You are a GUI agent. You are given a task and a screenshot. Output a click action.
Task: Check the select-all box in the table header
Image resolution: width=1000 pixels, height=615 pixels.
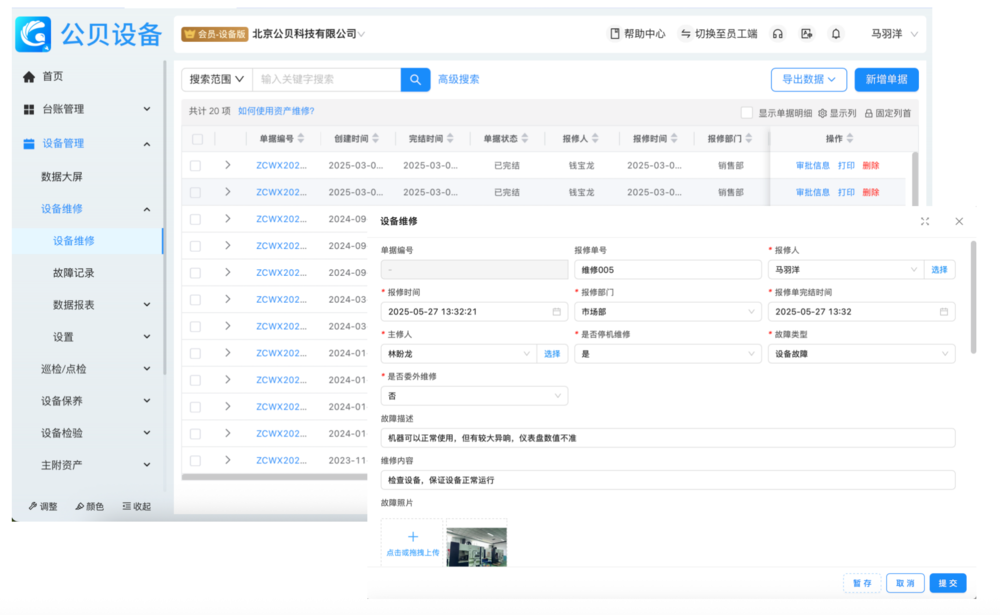[196, 138]
